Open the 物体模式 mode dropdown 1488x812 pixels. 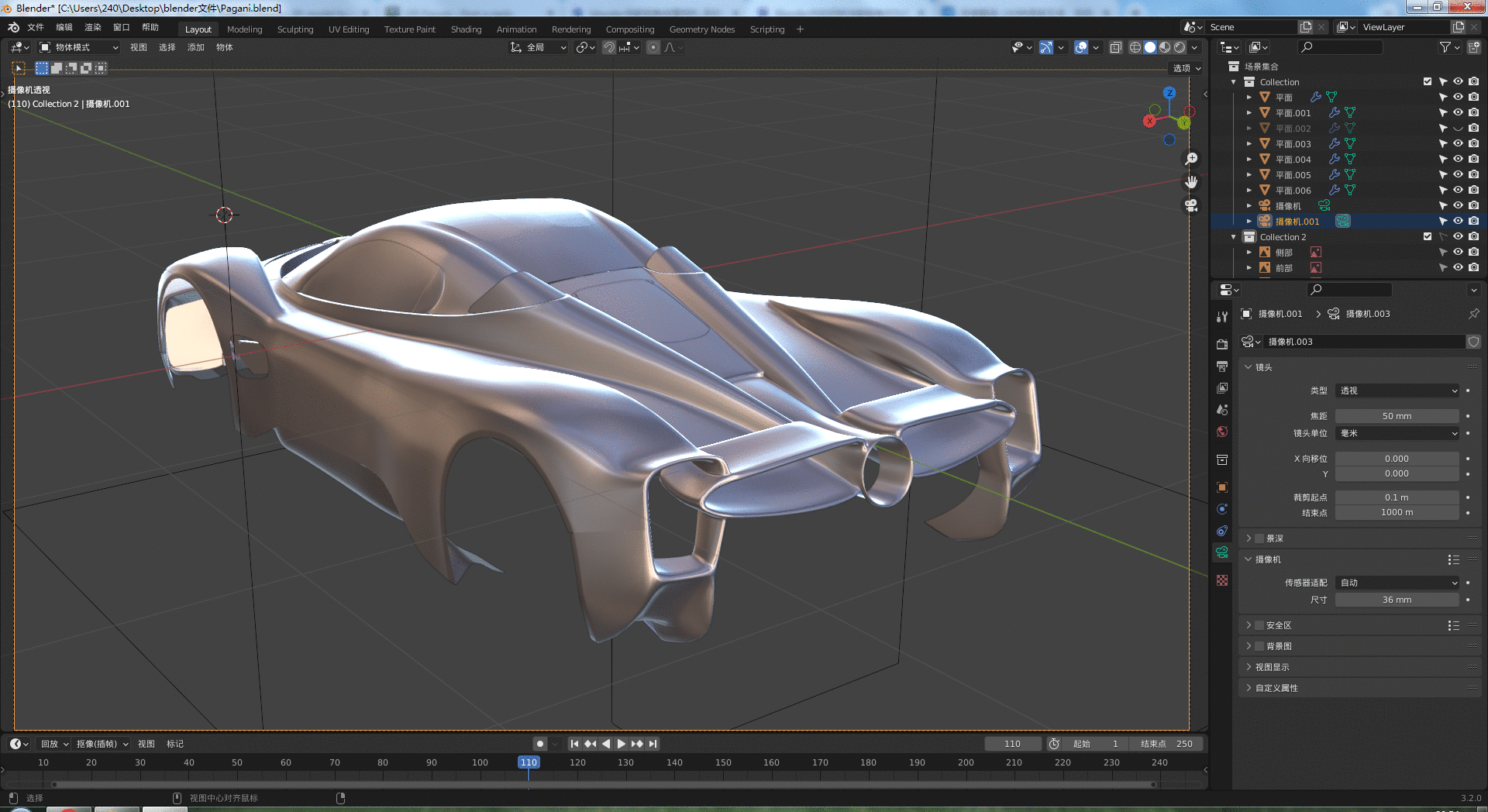click(x=80, y=47)
